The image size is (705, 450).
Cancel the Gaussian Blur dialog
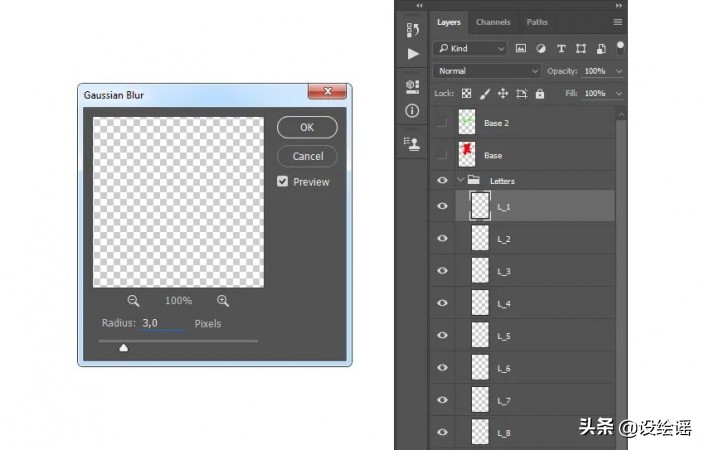pos(307,156)
